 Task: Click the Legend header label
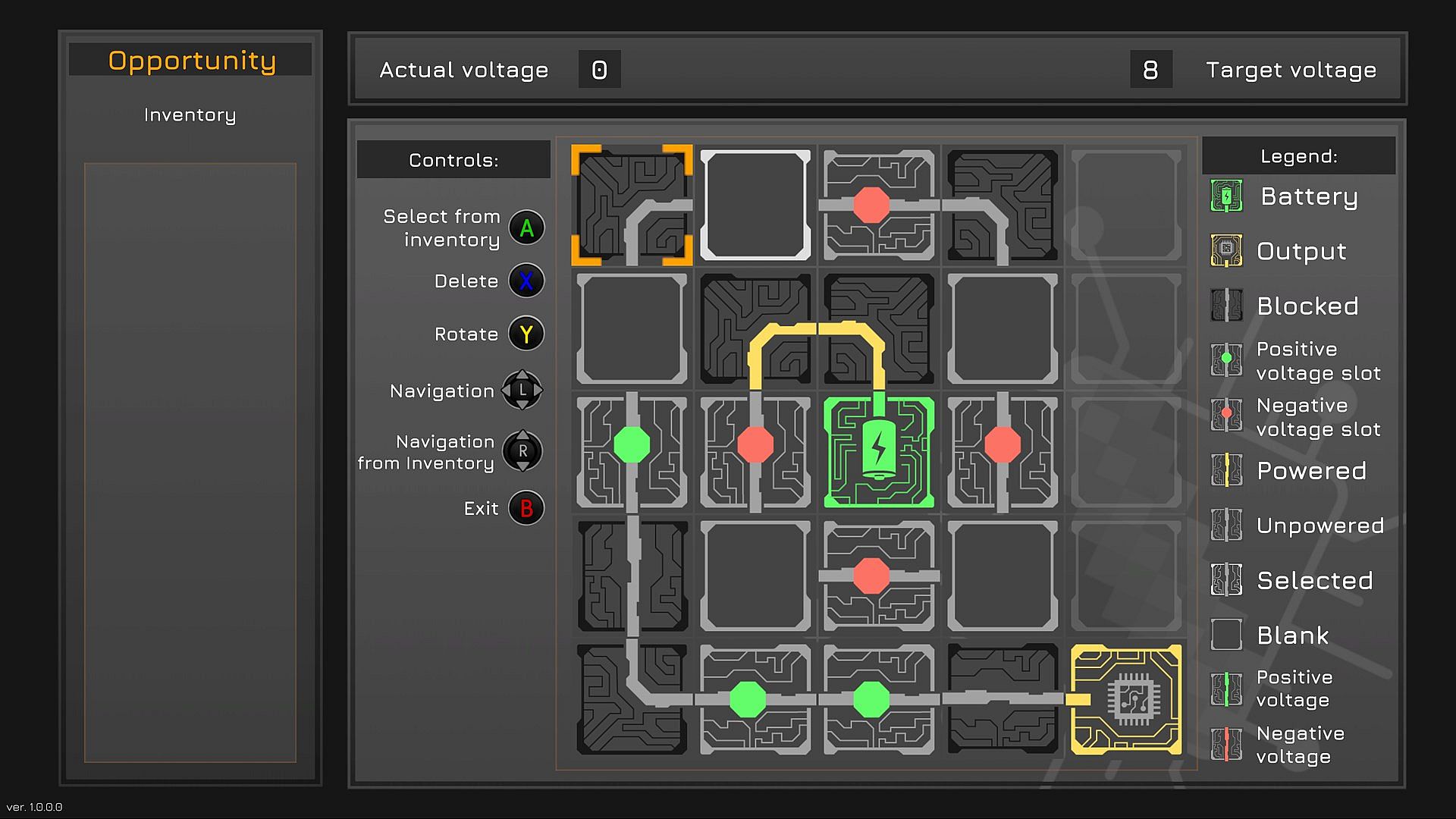[x=1298, y=156]
